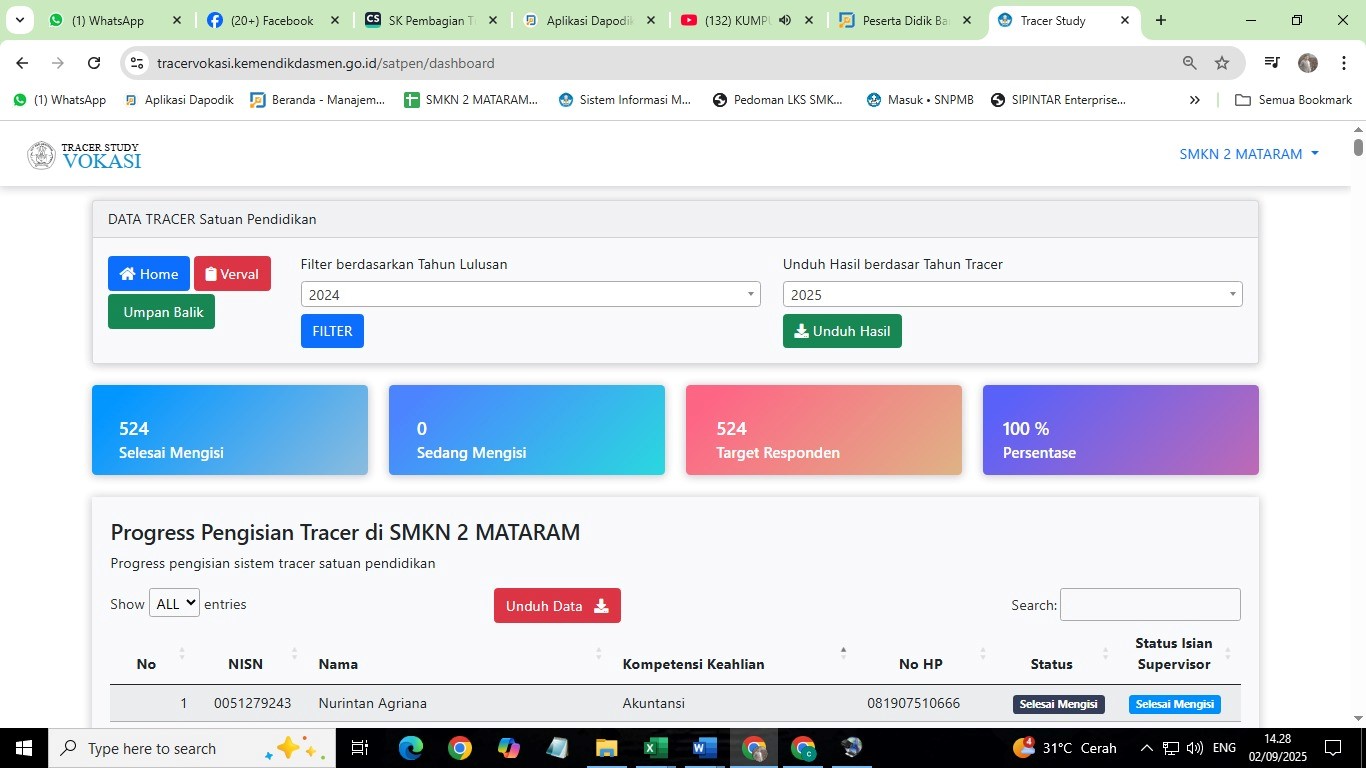Open the Excel icon in the taskbar

pos(655,748)
